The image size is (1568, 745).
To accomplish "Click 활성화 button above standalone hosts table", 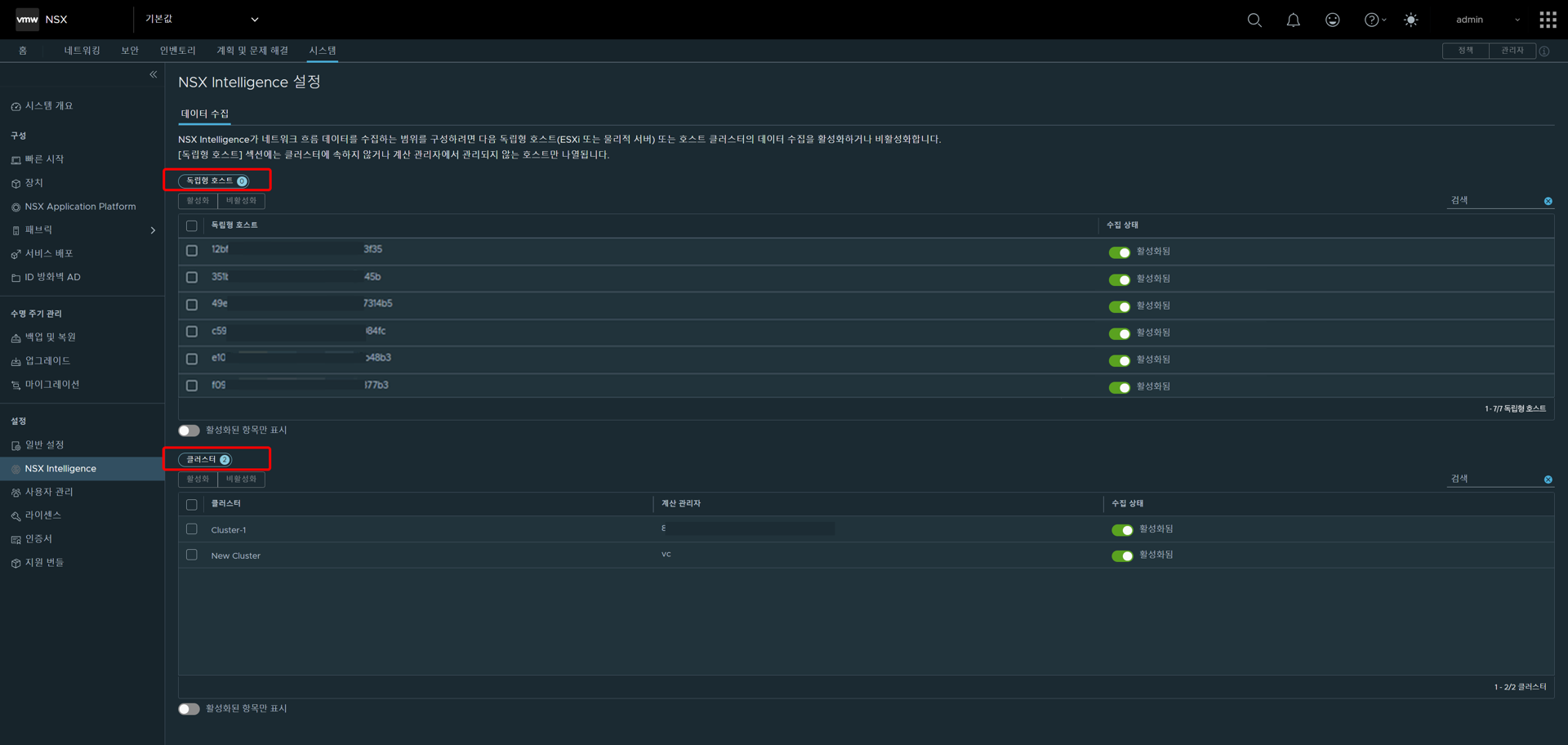I will pyautogui.click(x=198, y=201).
